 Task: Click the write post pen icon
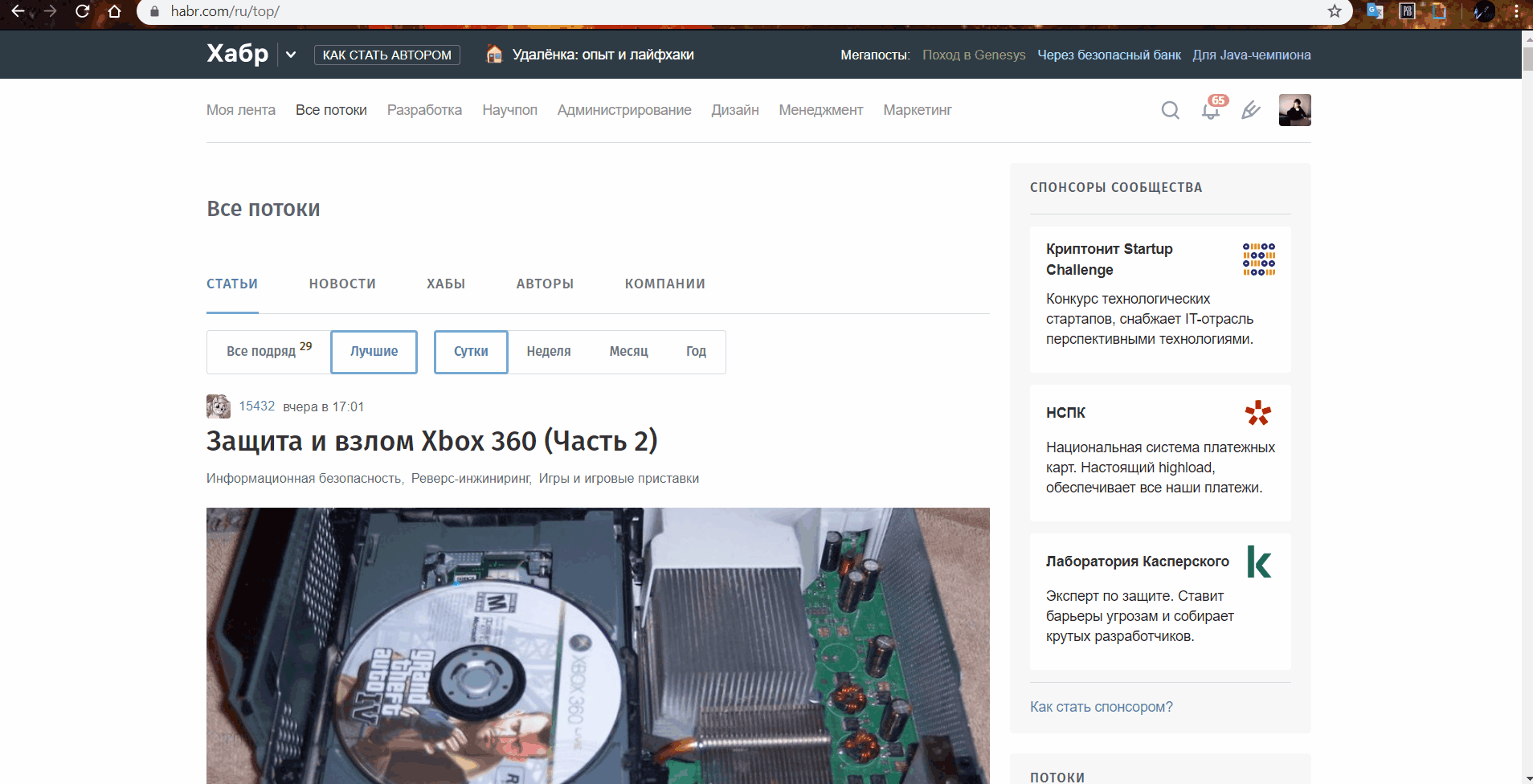1251,110
